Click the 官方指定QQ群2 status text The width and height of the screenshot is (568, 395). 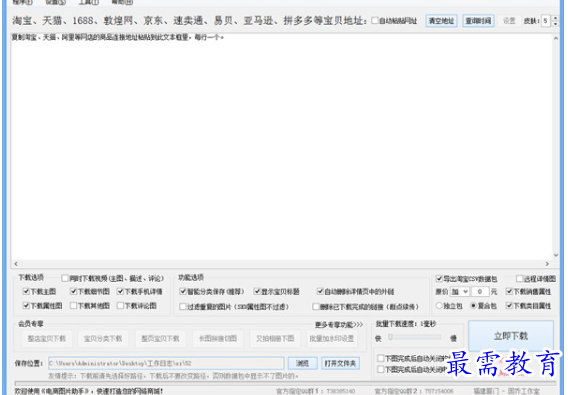tap(414, 391)
